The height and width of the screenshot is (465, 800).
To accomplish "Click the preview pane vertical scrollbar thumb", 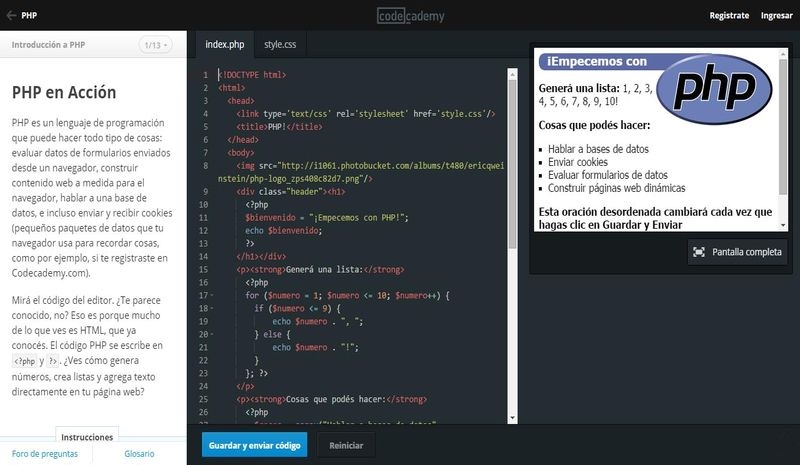I will point(783,127).
